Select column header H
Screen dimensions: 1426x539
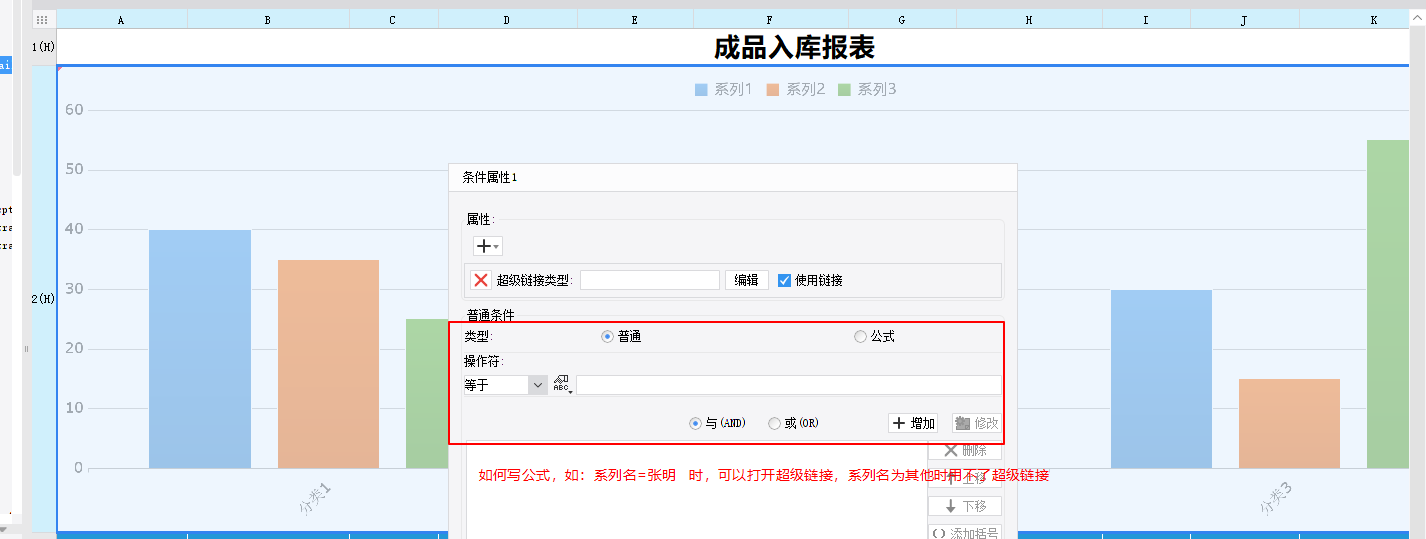coord(1029,19)
